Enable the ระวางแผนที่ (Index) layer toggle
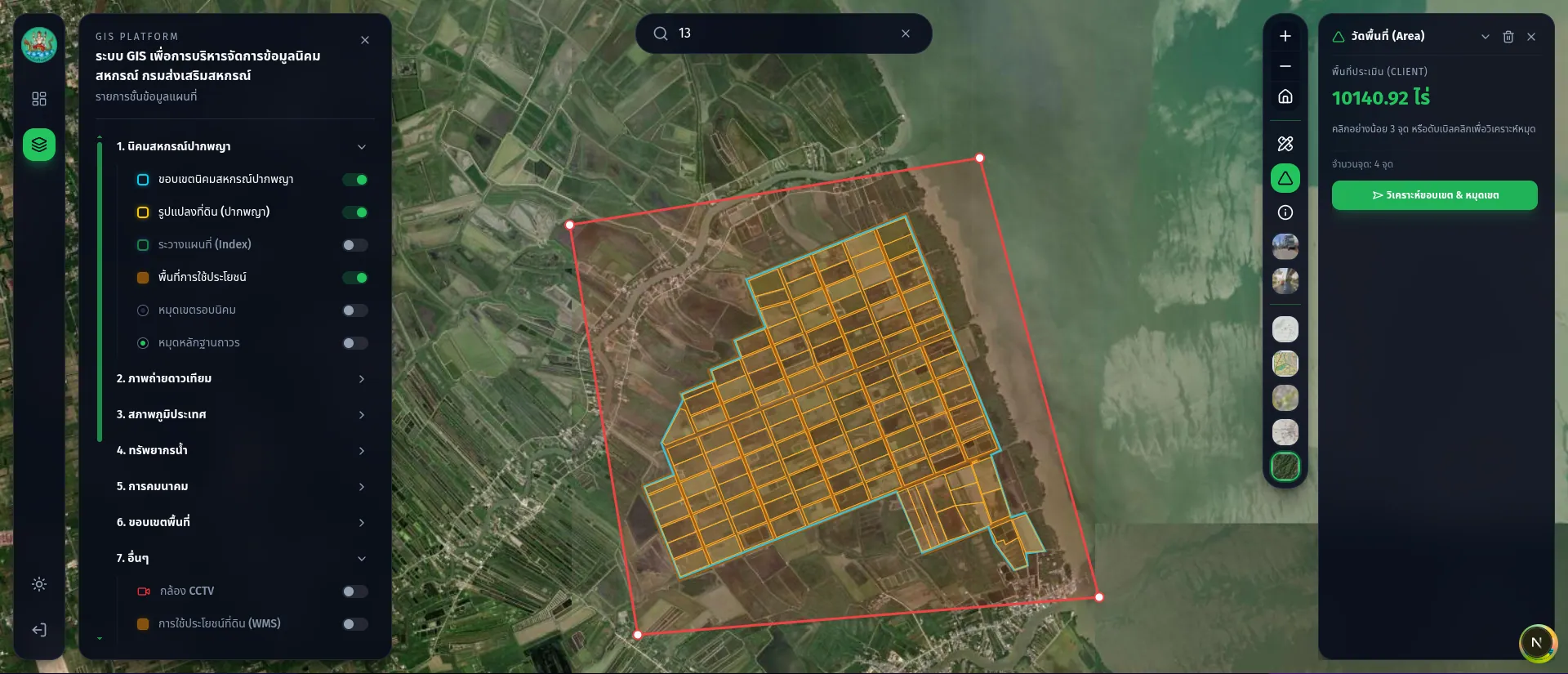The height and width of the screenshot is (674, 1568). [x=355, y=245]
